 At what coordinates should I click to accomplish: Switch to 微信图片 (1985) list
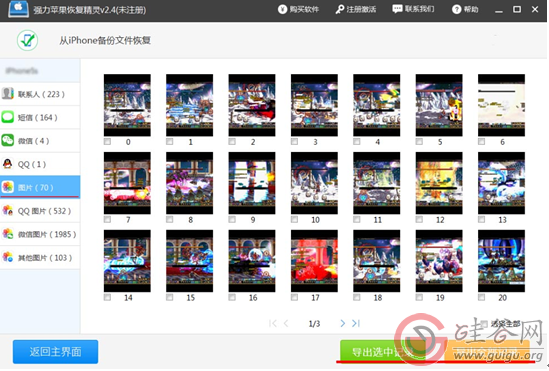coord(40,234)
